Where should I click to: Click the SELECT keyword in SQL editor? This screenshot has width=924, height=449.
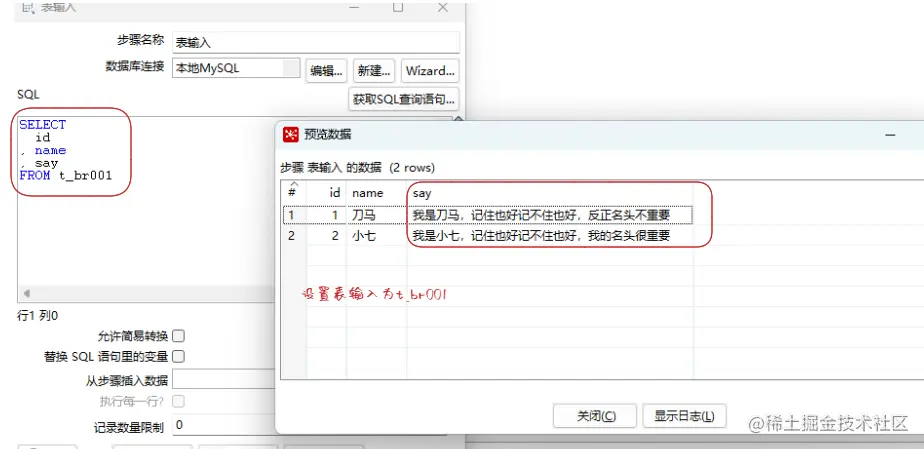[42, 125]
